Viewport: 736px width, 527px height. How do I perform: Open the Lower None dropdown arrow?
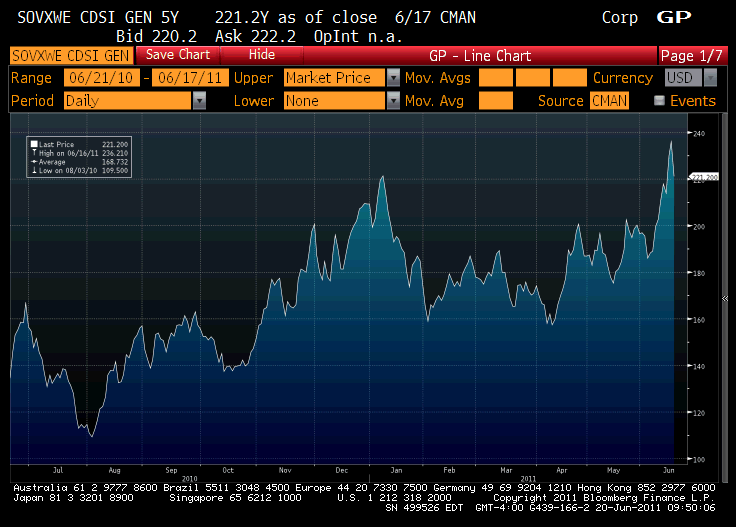click(x=393, y=100)
